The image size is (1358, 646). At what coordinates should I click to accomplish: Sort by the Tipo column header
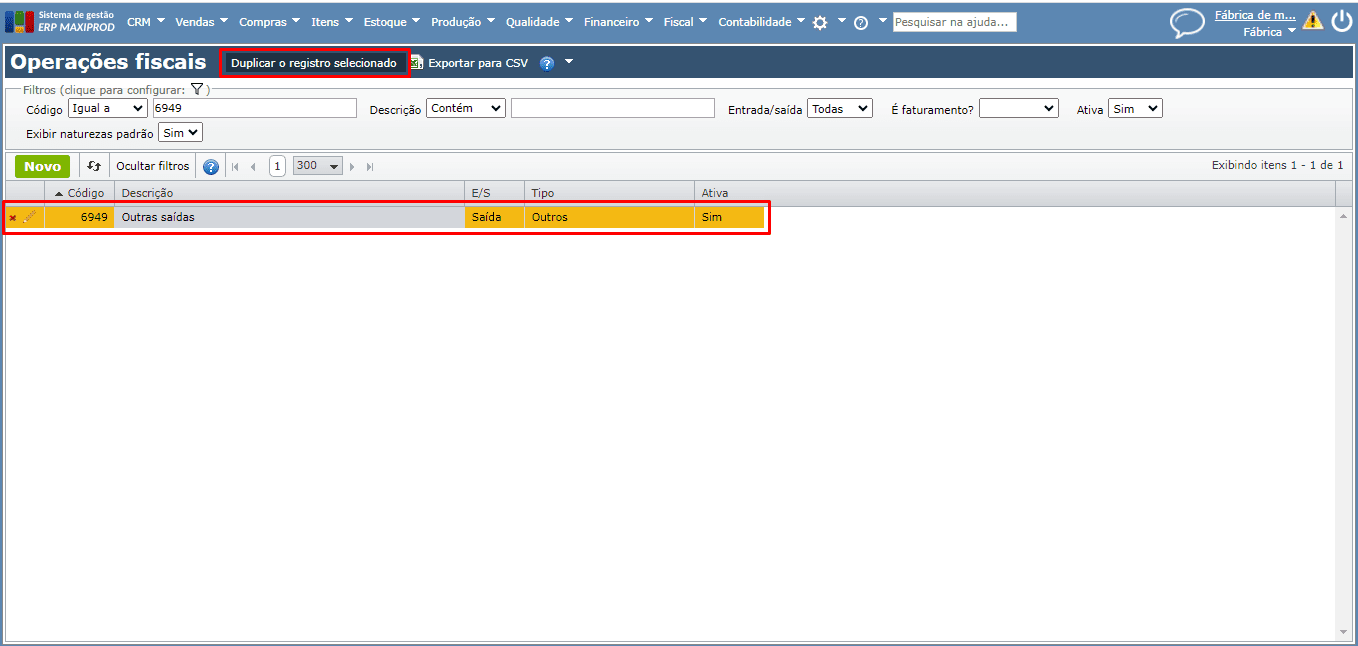(x=609, y=193)
